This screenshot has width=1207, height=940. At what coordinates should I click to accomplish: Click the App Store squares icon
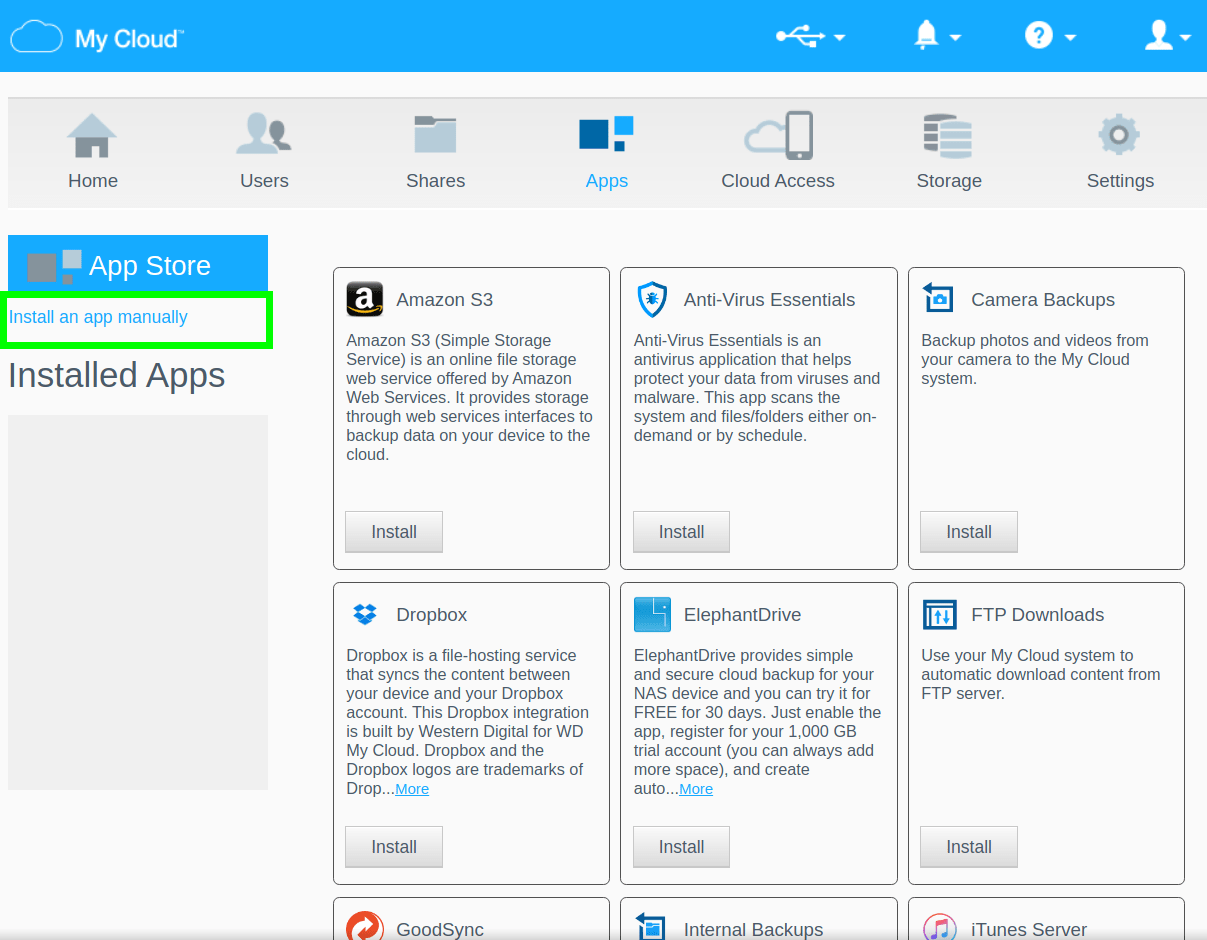pos(55,266)
